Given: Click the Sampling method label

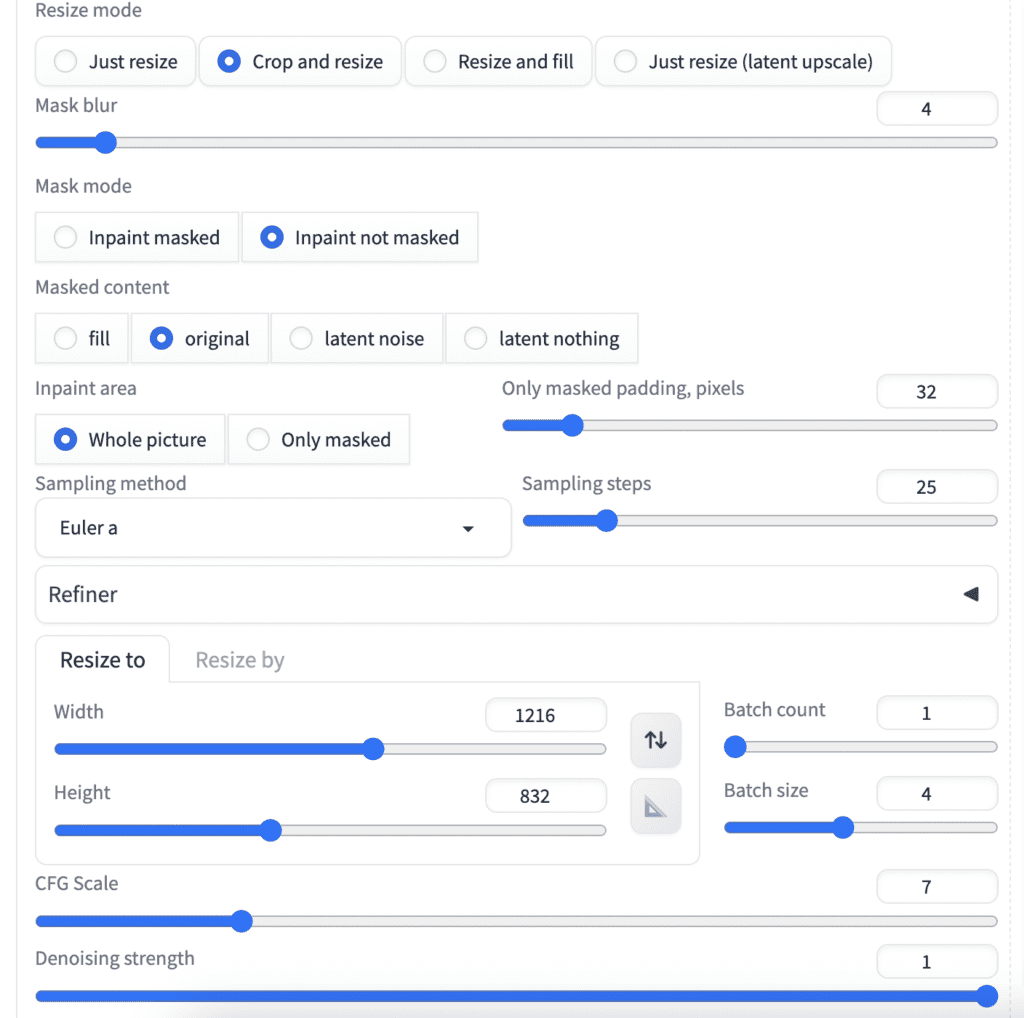Looking at the screenshot, I should point(110,483).
